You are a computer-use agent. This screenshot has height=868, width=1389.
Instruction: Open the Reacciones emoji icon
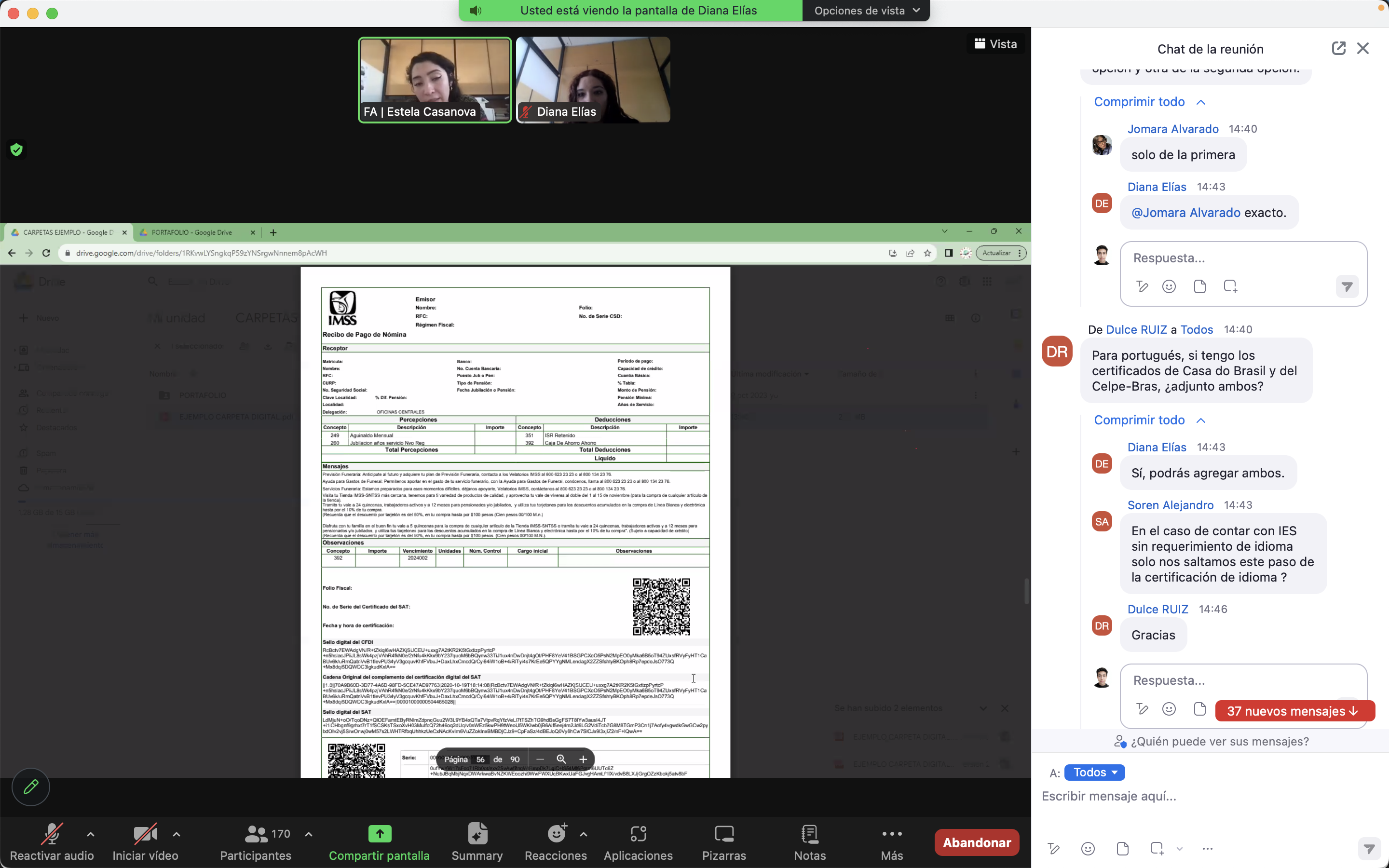pos(556,834)
